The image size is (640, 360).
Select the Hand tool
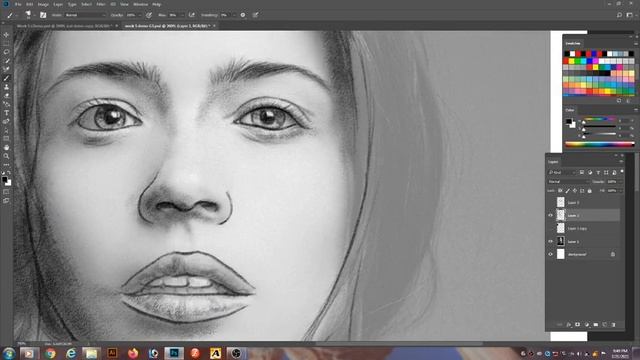(6, 147)
